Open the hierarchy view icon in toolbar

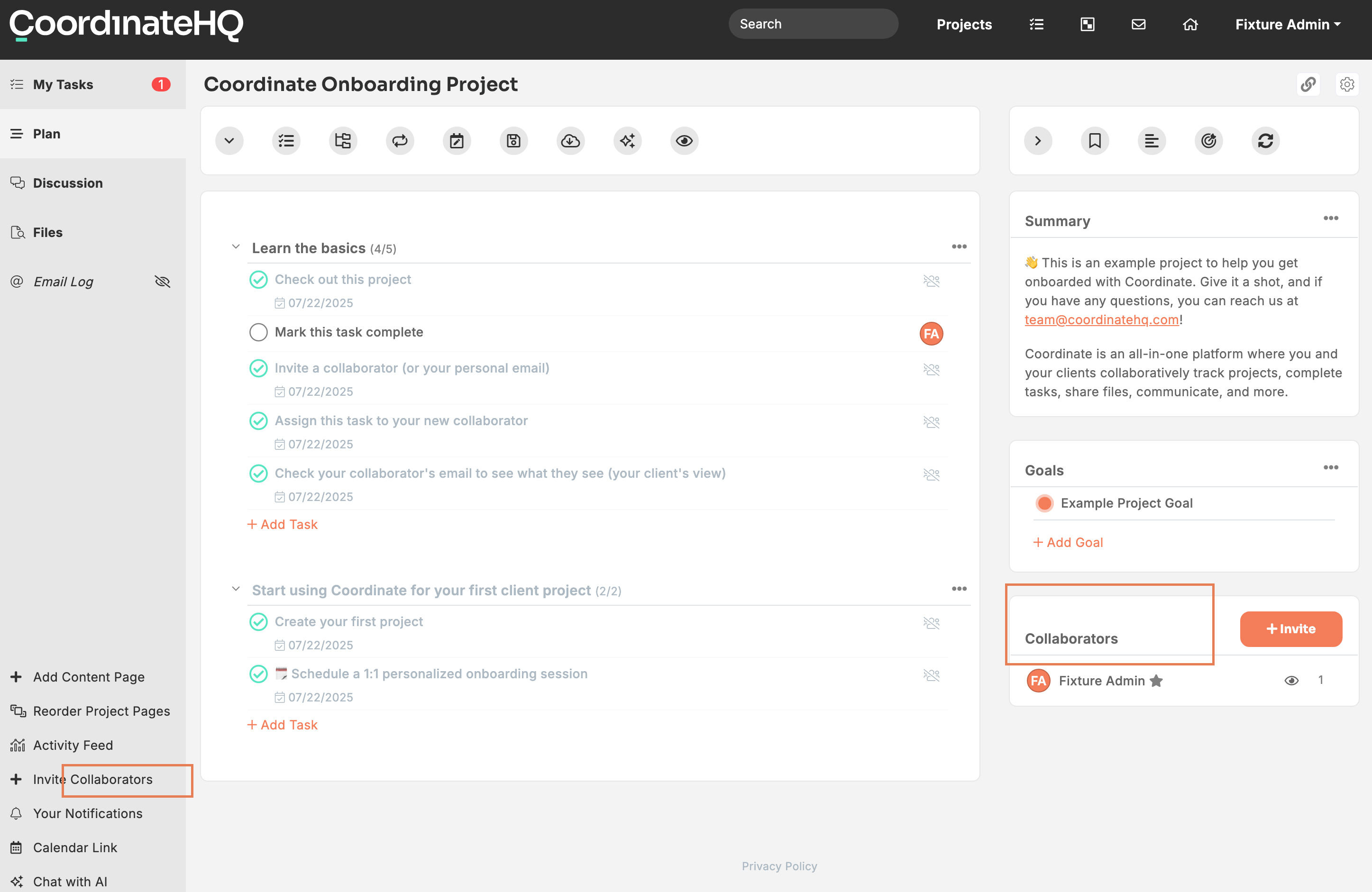(343, 141)
